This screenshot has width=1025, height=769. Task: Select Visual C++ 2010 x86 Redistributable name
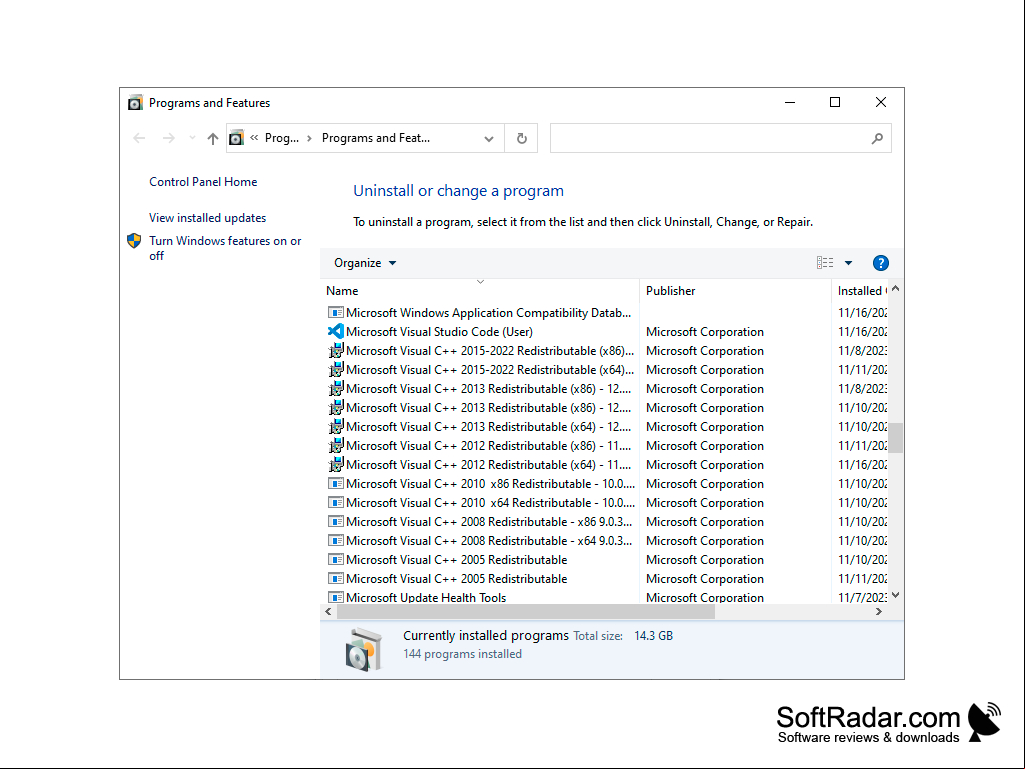[x=490, y=484]
